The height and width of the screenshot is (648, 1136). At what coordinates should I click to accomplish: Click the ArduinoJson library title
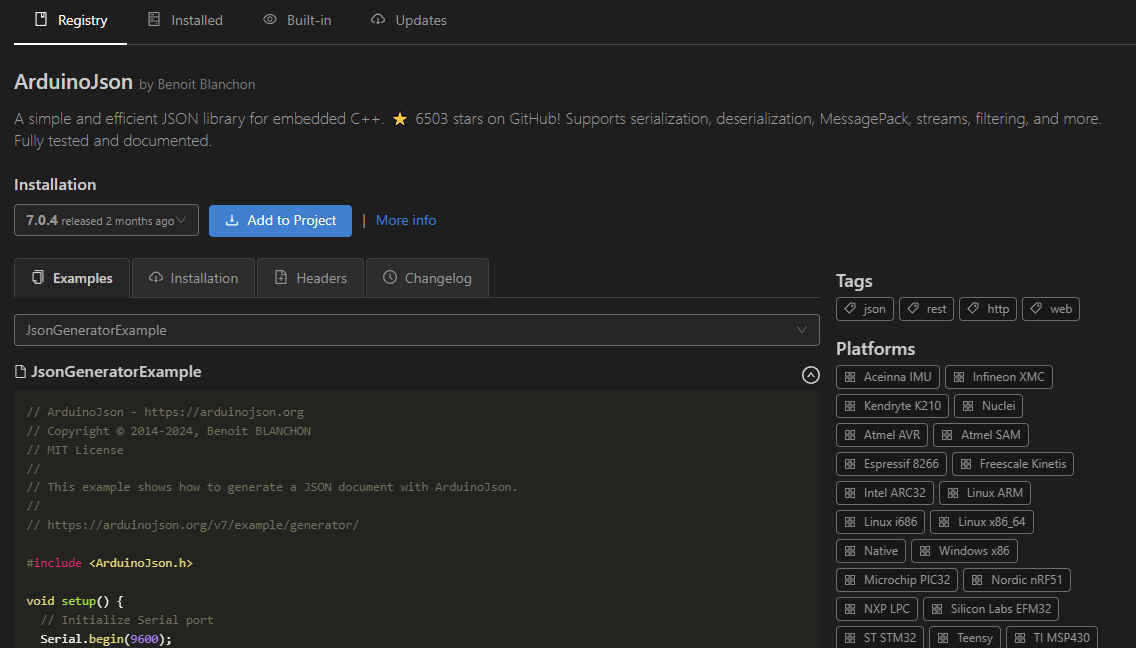pos(73,82)
